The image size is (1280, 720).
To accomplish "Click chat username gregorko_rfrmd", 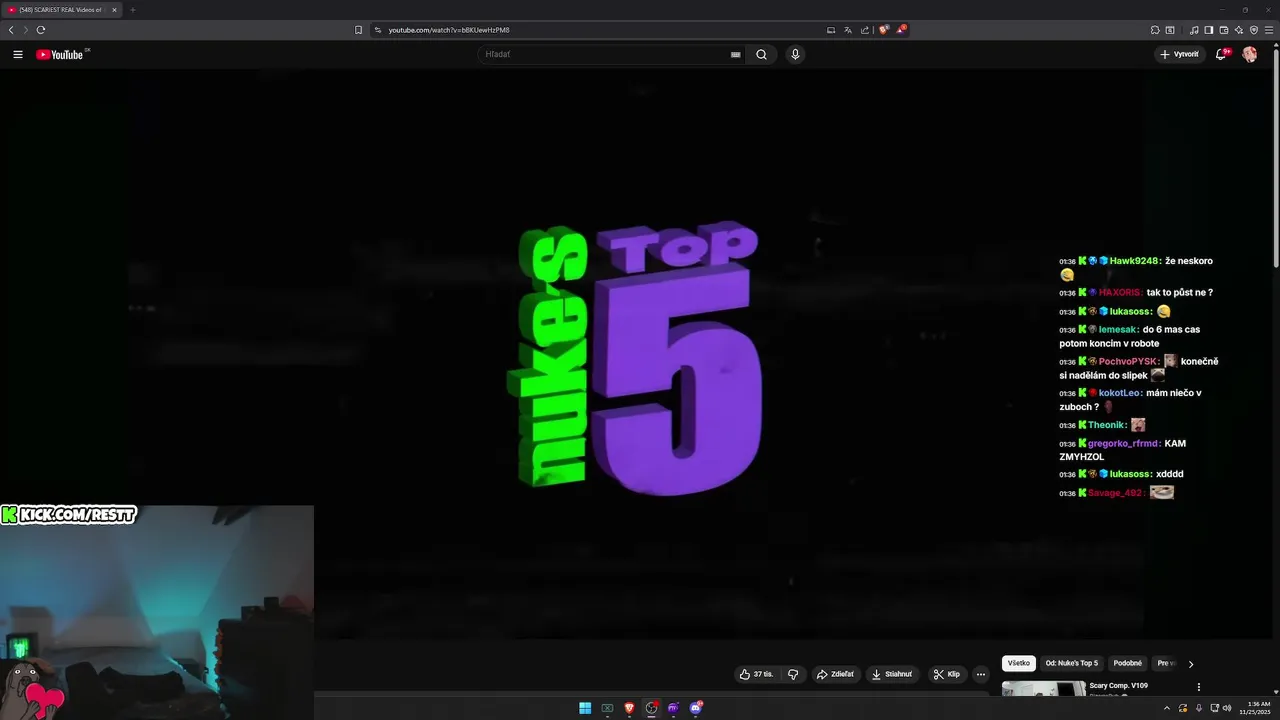I will point(1124,443).
